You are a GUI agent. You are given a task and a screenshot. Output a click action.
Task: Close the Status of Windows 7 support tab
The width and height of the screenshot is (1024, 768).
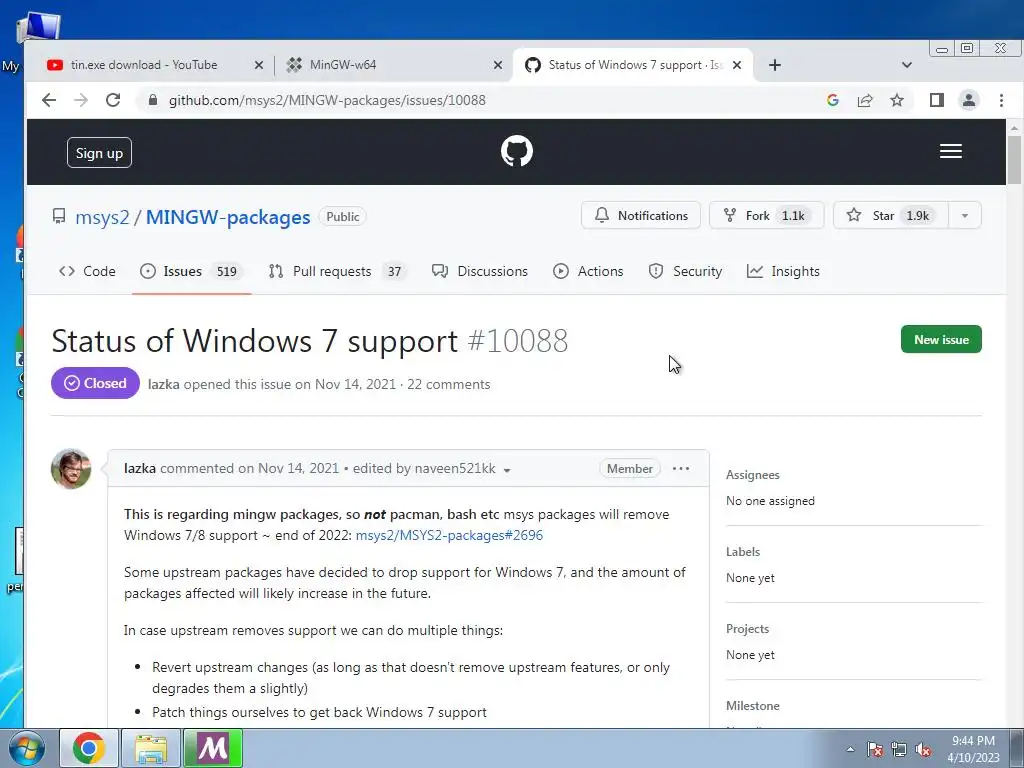click(x=737, y=65)
